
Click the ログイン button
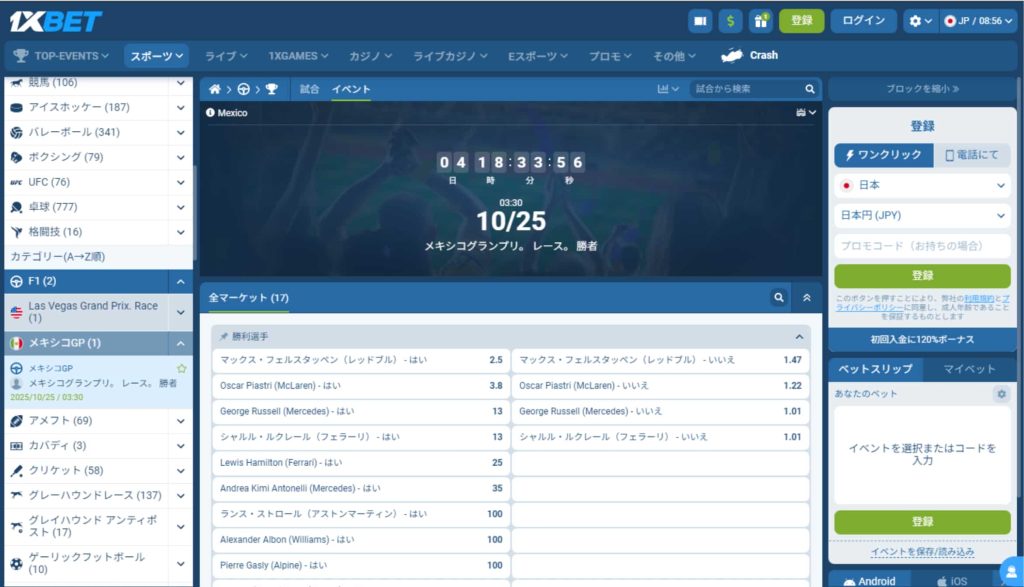pyautogui.click(x=863, y=21)
